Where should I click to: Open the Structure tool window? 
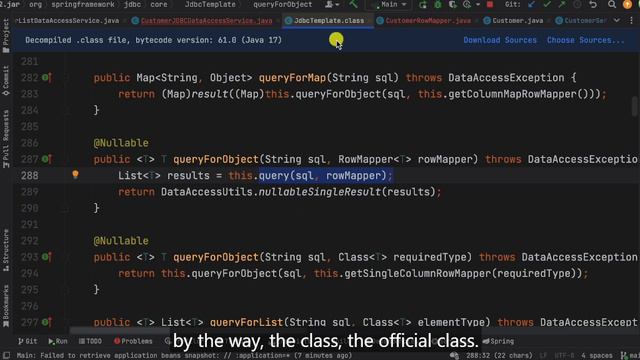pos(6,250)
